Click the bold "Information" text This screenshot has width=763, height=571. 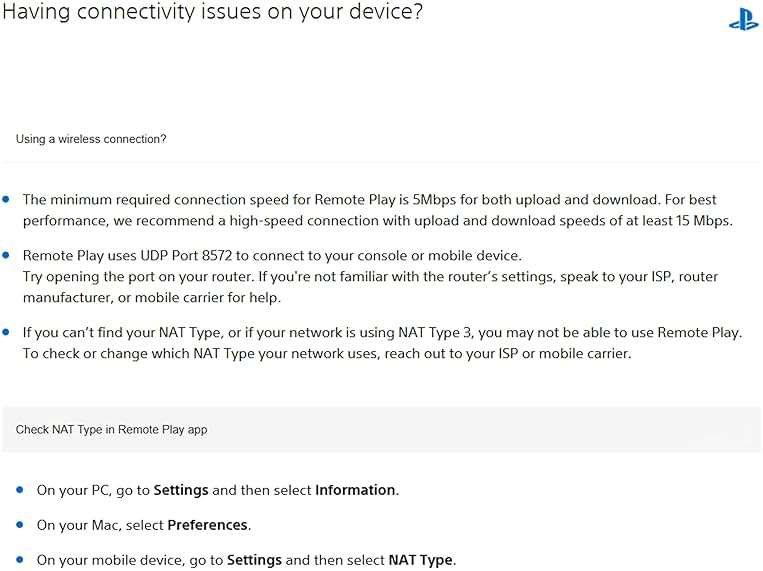[355, 490]
